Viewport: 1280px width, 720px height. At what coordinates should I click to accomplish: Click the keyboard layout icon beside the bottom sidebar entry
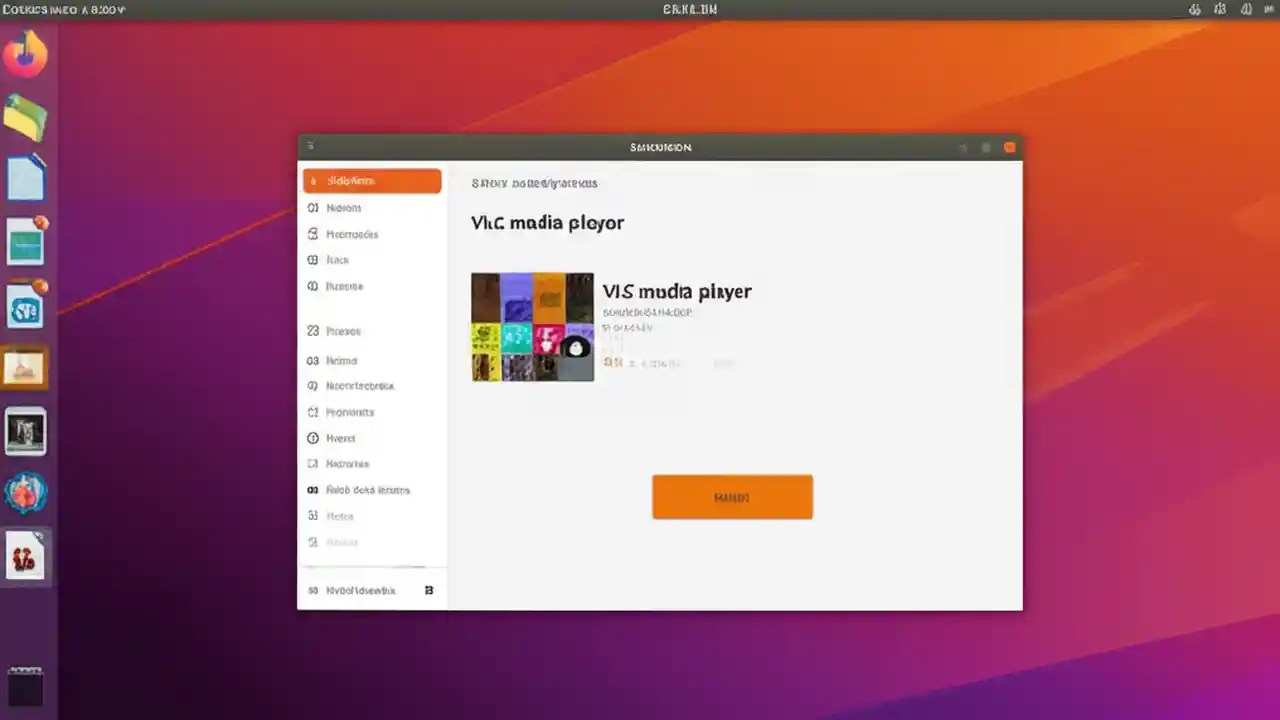[429, 590]
